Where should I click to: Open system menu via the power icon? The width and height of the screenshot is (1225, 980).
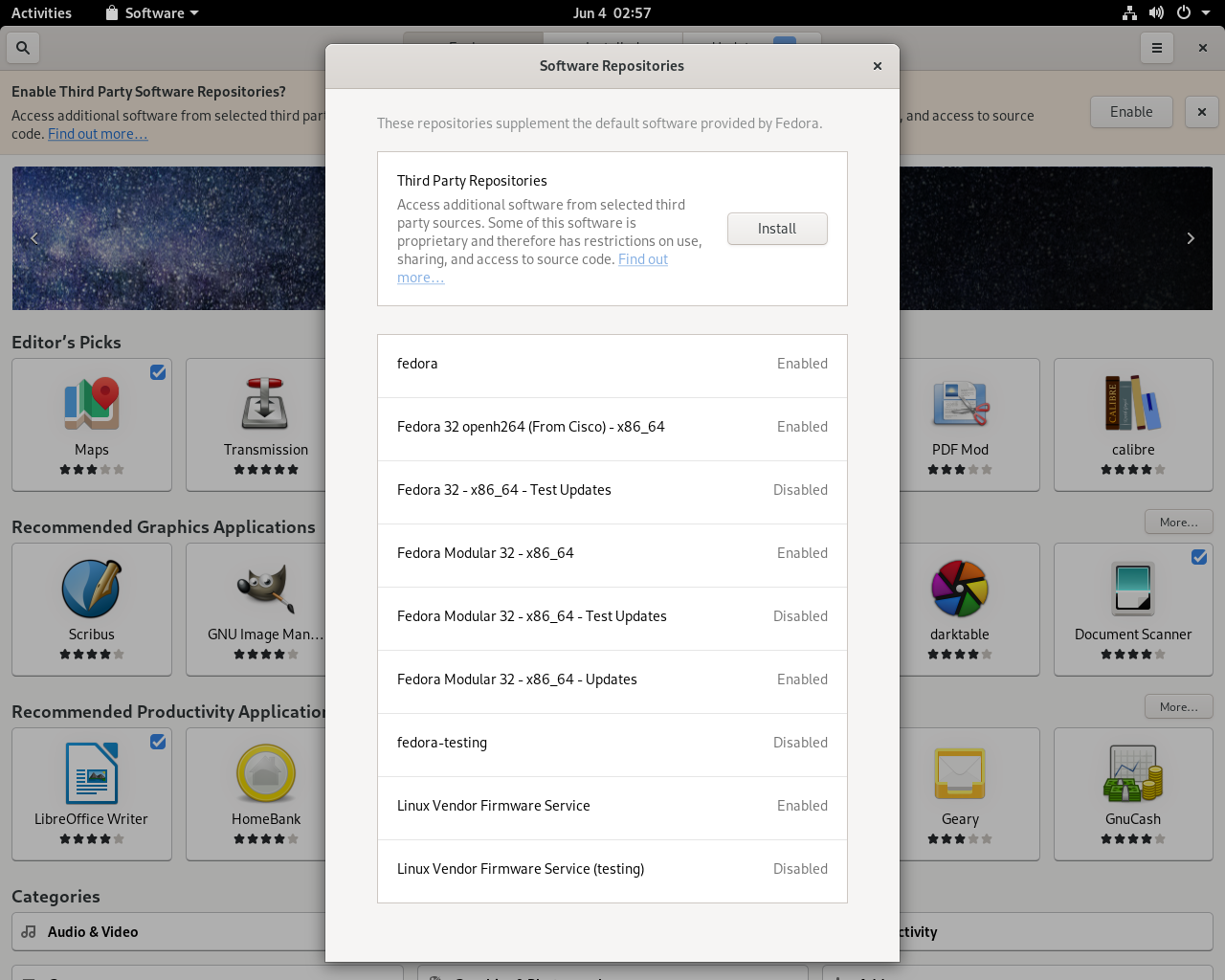point(1184,12)
